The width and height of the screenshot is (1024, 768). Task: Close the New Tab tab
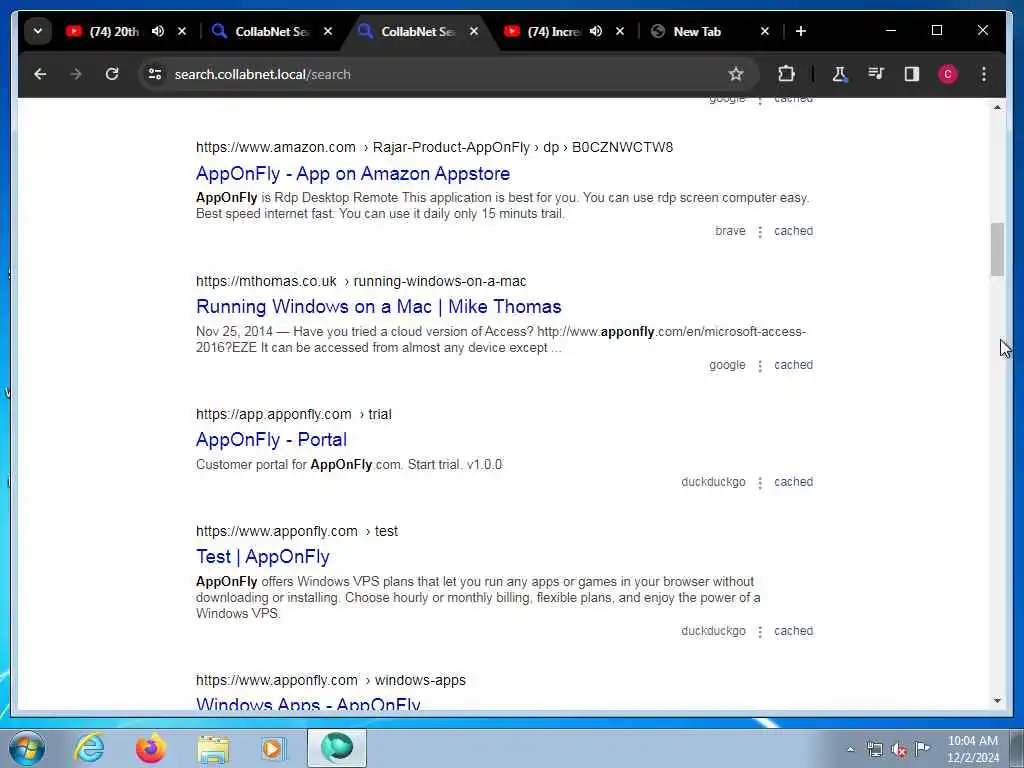[x=765, y=31]
